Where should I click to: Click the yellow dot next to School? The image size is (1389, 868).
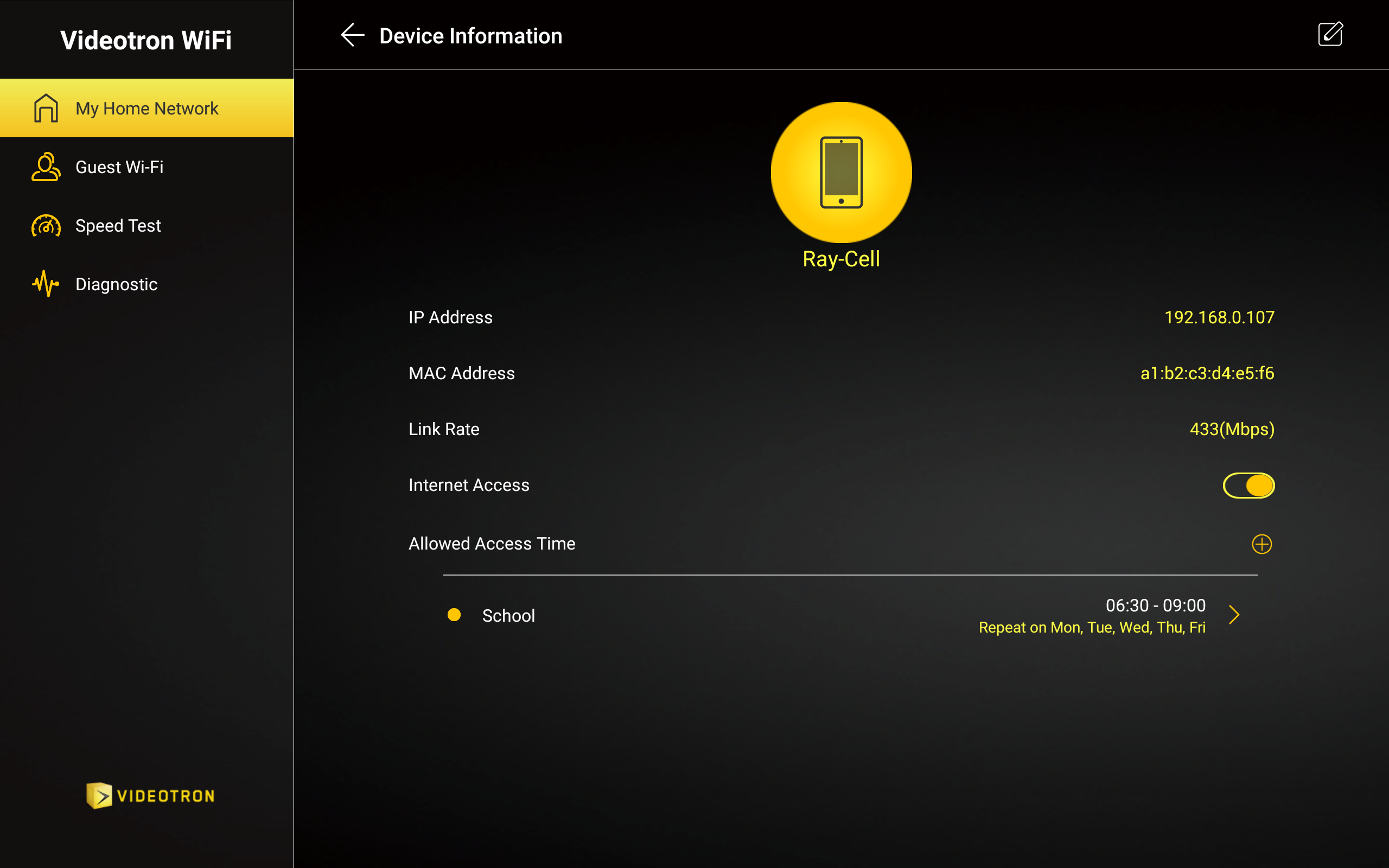454,615
